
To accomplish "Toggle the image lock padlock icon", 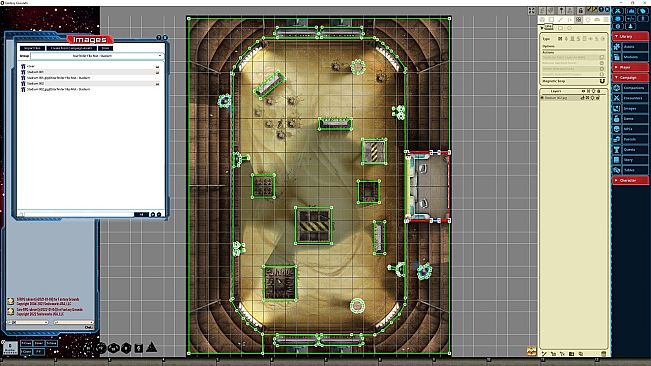I will pyautogui.click(x=580, y=10).
